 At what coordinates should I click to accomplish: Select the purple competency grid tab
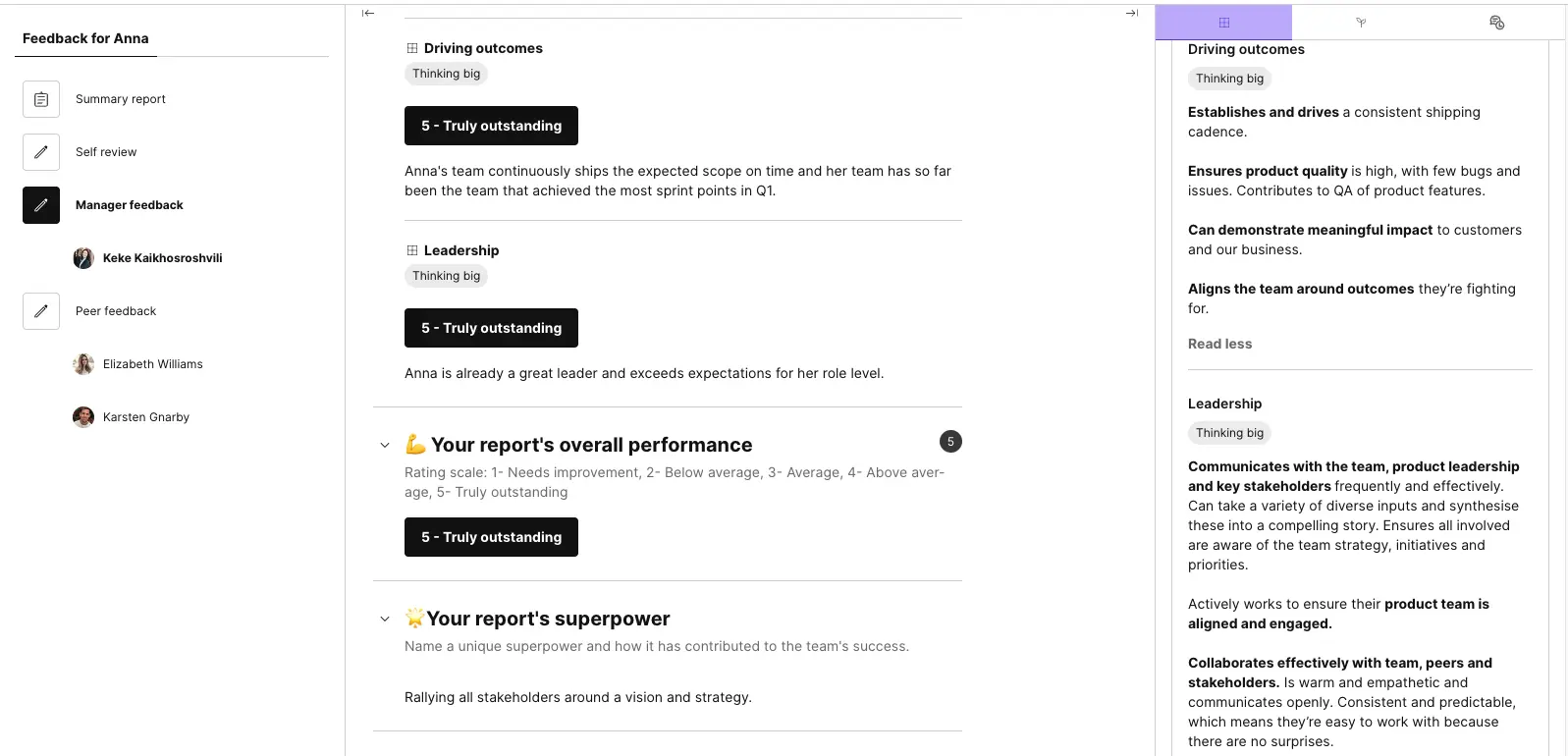1223,23
